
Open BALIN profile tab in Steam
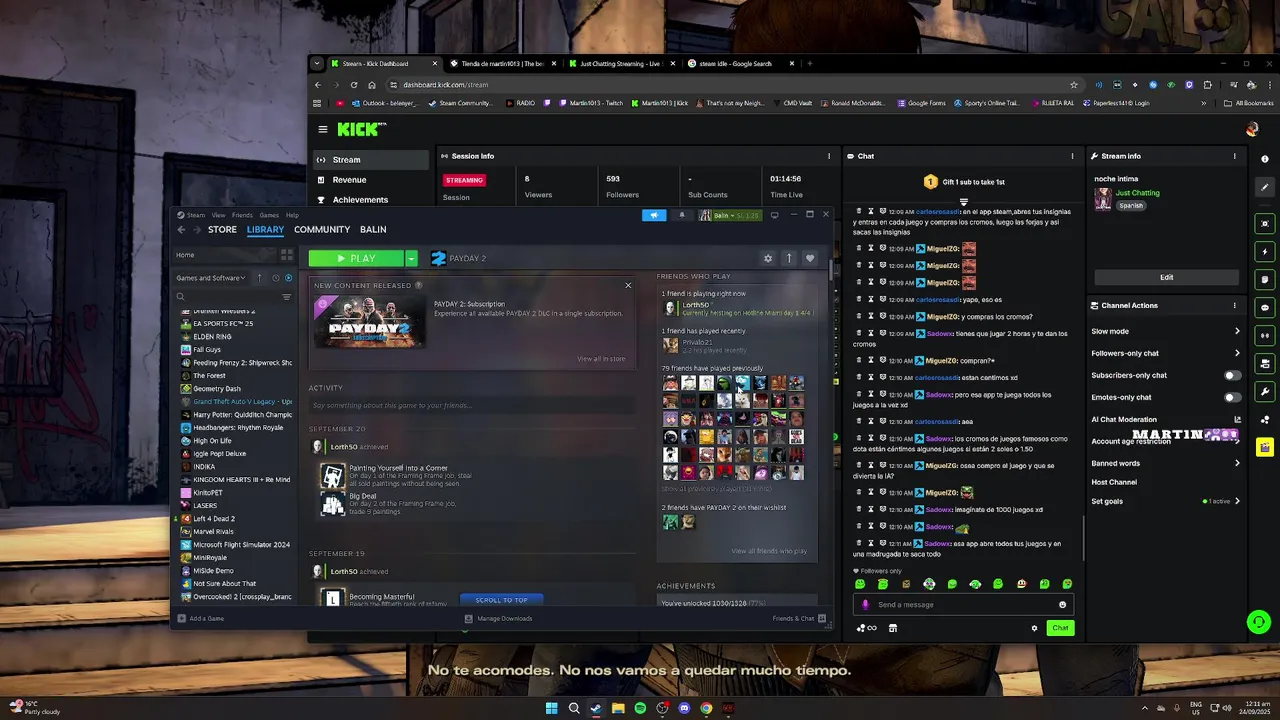point(373,229)
